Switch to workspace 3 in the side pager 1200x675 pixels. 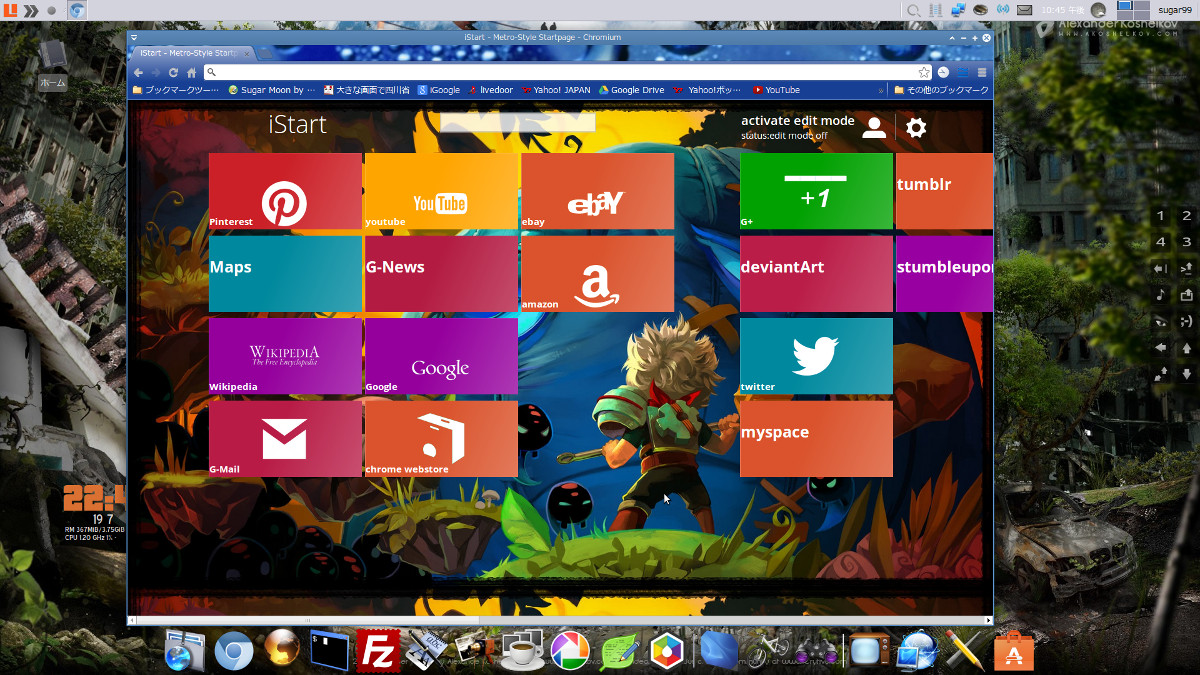[x=1187, y=242]
